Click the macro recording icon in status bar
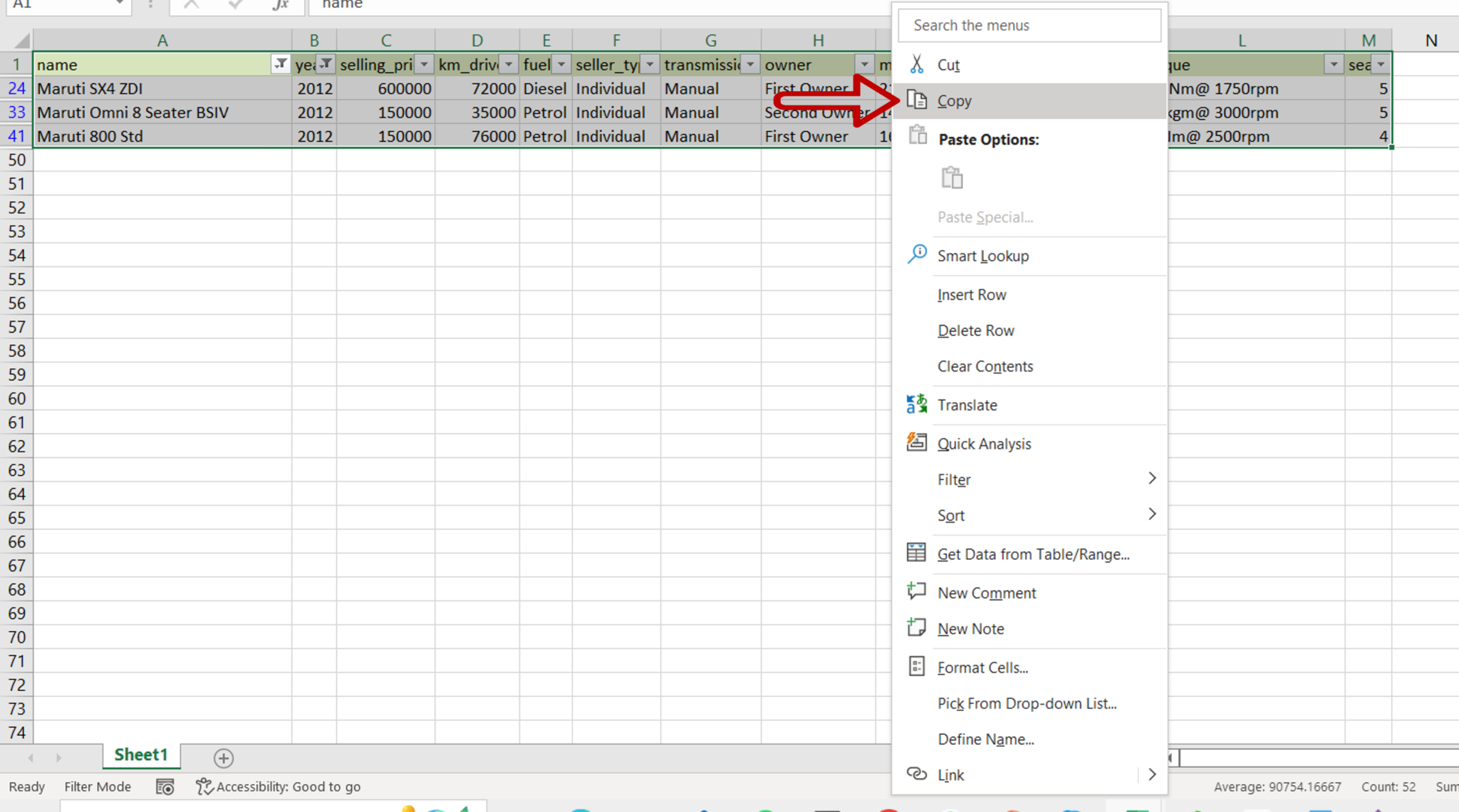The width and height of the screenshot is (1459, 812). (165, 786)
